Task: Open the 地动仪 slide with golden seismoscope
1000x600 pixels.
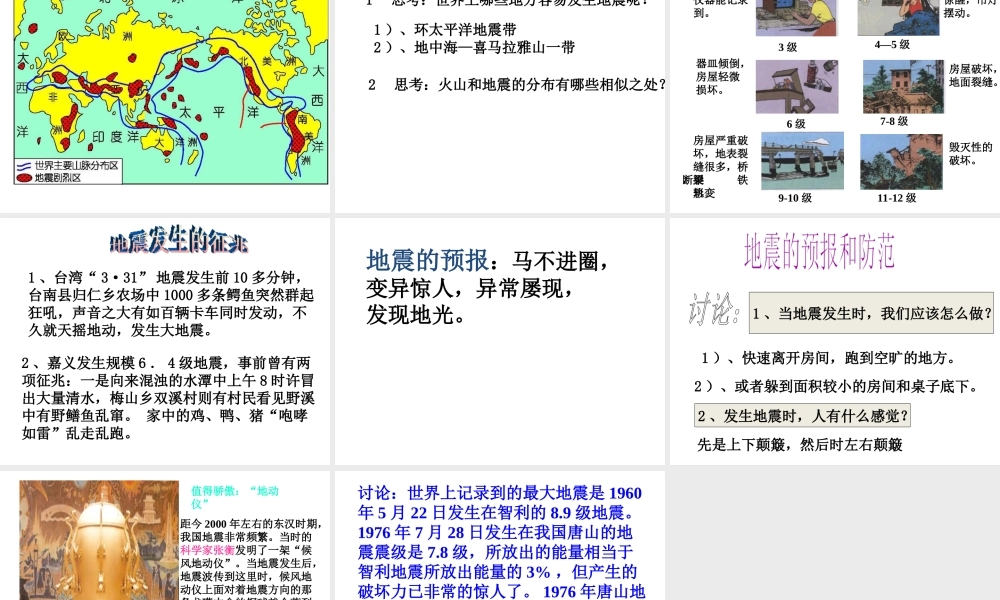Action: point(165,536)
